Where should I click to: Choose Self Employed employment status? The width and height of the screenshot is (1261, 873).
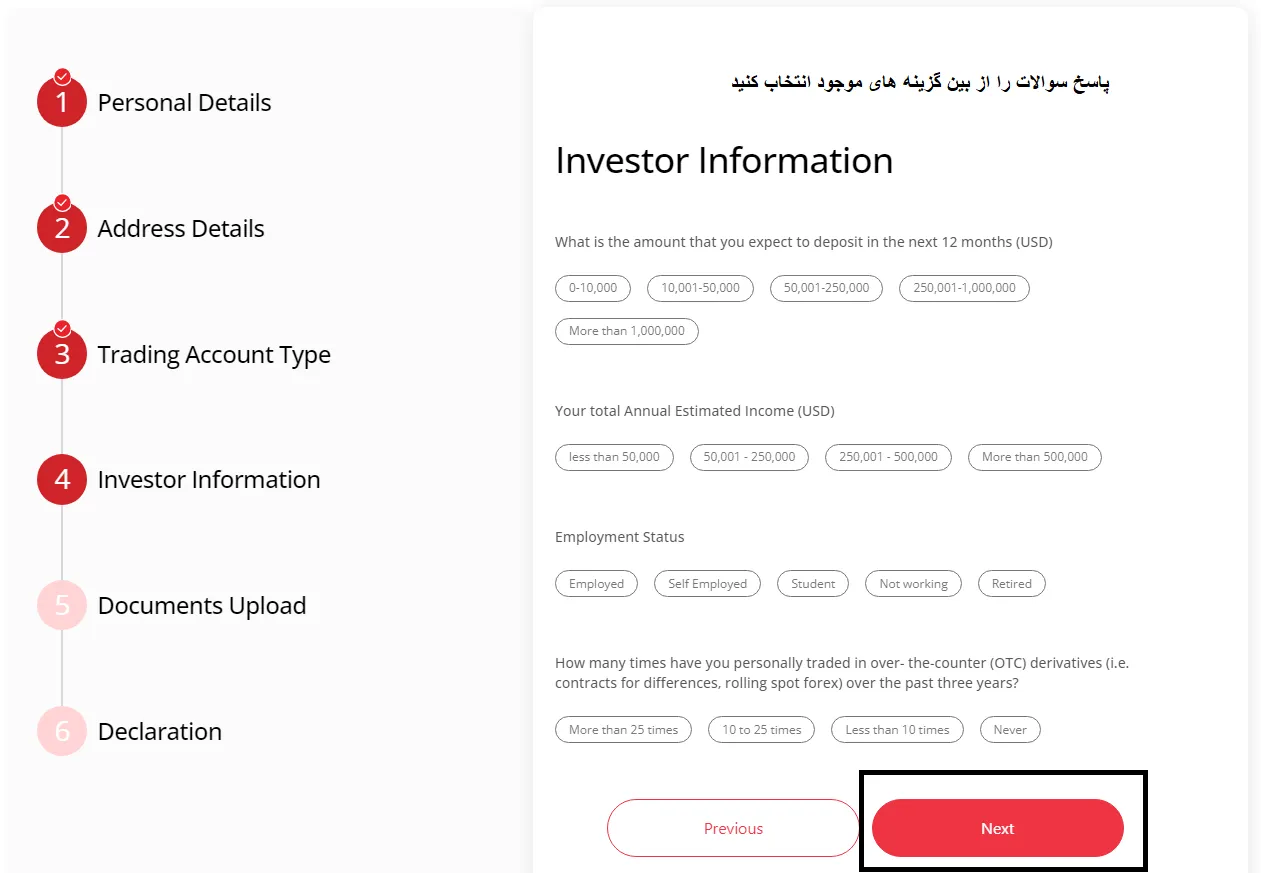[x=707, y=583]
